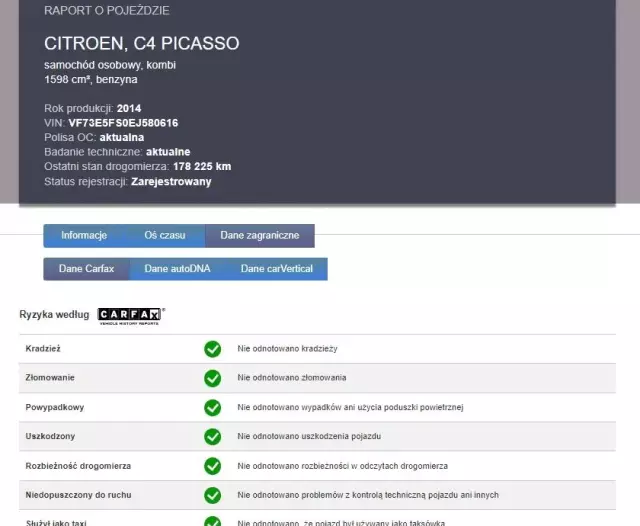The width and height of the screenshot is (640, 526).
Task: Click the Uszkodzony row label
Action: 50,436
